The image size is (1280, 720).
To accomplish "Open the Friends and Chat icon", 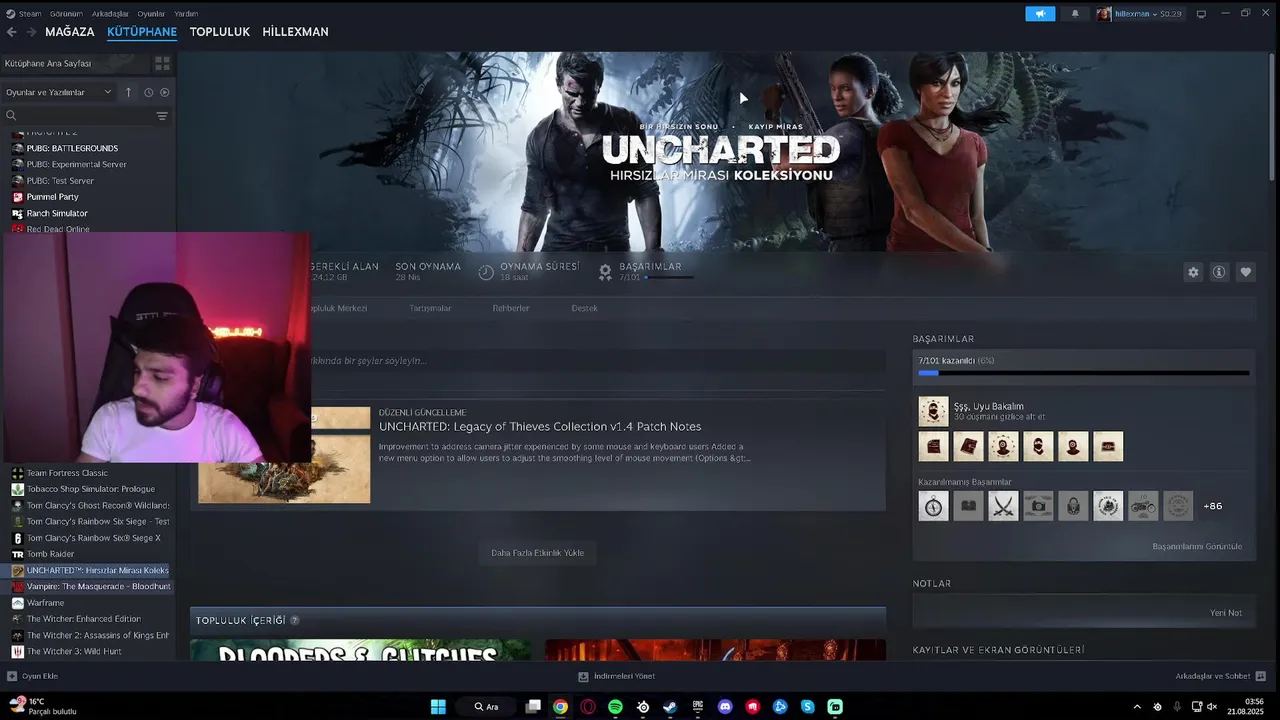I will (x=1260, y=676).
